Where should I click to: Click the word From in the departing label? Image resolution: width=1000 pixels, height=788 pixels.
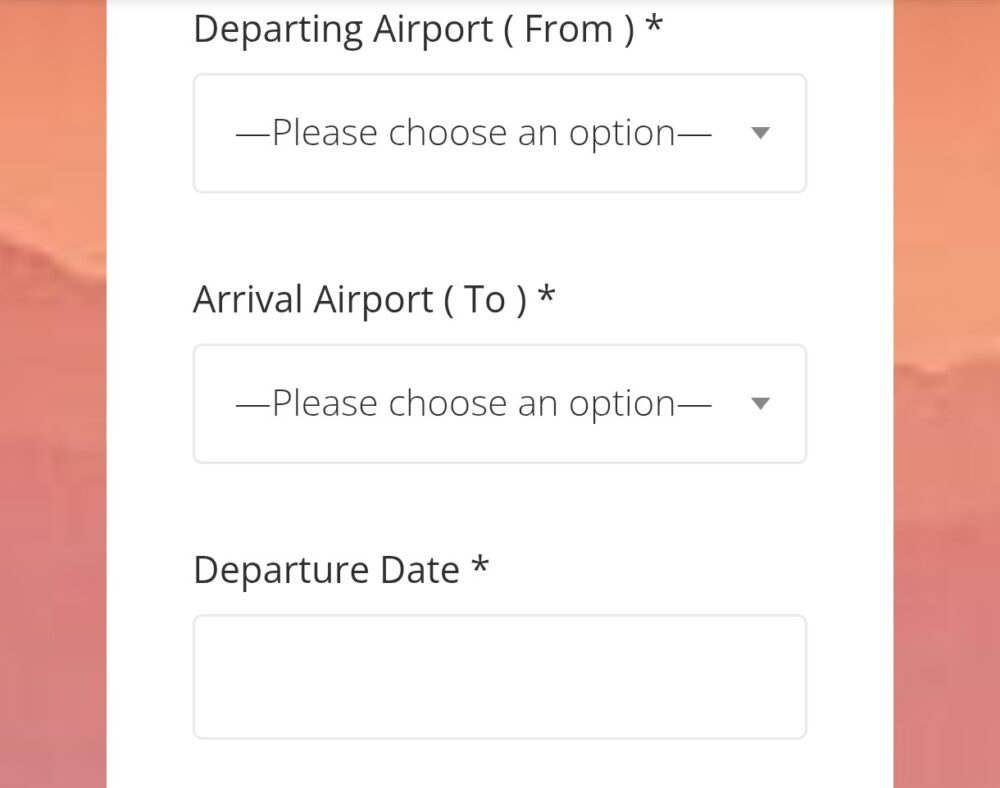568,29
